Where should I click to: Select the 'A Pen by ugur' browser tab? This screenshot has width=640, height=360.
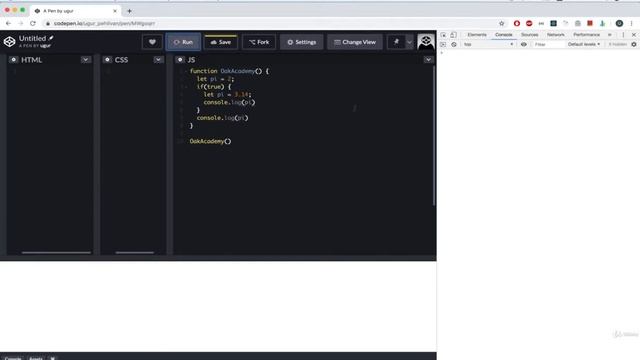pyautogui.click(x=76, y=11)
